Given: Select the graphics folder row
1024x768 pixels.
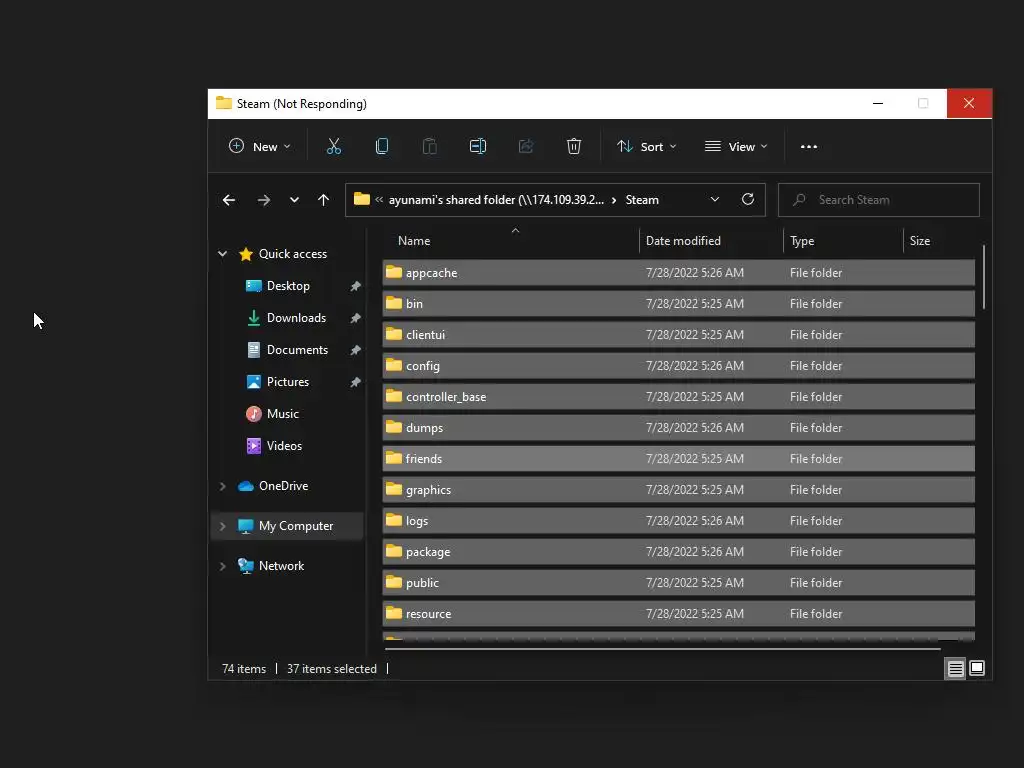Looking at the screenshot, I should pyautogui.click(x=679, y=490).
